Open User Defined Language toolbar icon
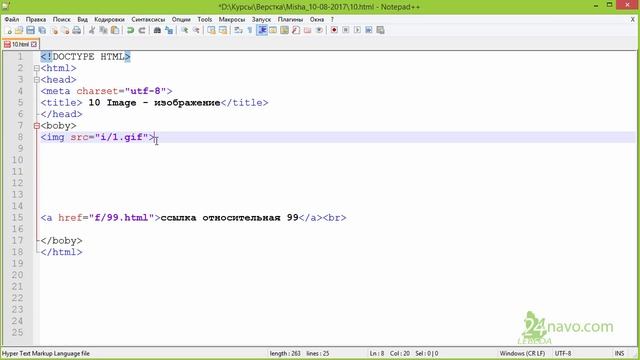This screenshot has width=640, height=360. coord(273,30)
